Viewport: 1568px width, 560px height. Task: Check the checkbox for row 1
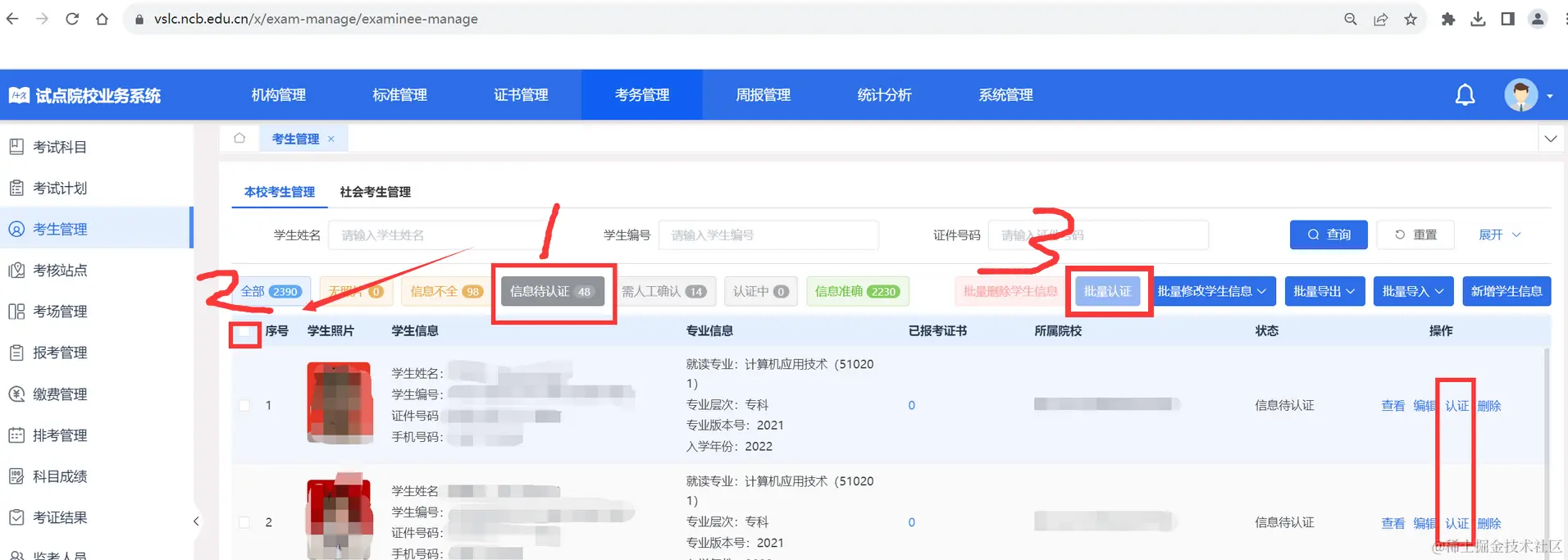click(x=244, y=405)
